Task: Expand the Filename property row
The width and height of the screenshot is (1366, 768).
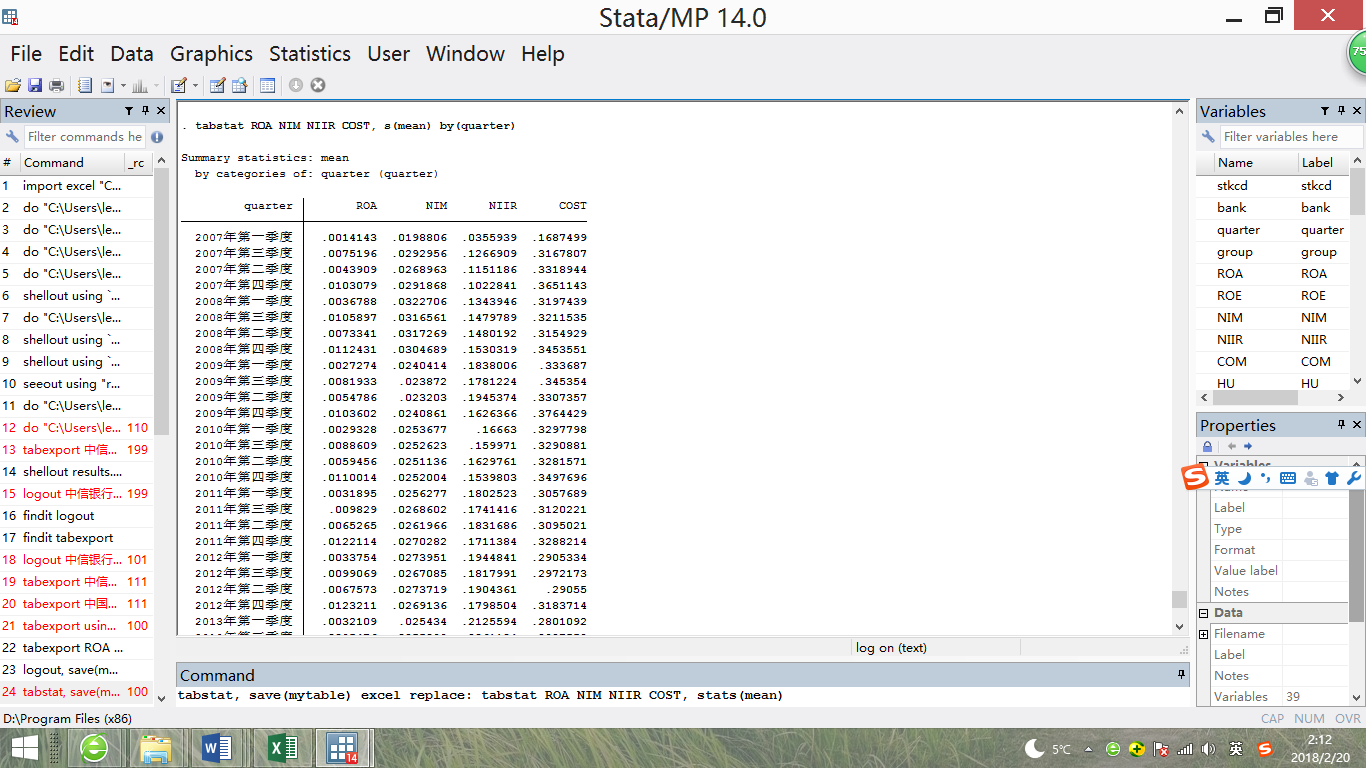Action: point(1204,634)
